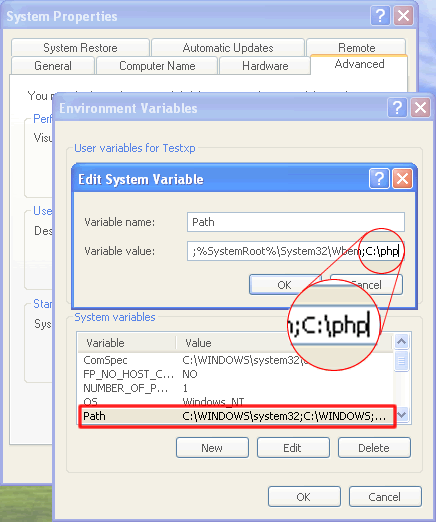Screen dimensions: 436x522
Task: Select the General tab
Action: point(53,66)
